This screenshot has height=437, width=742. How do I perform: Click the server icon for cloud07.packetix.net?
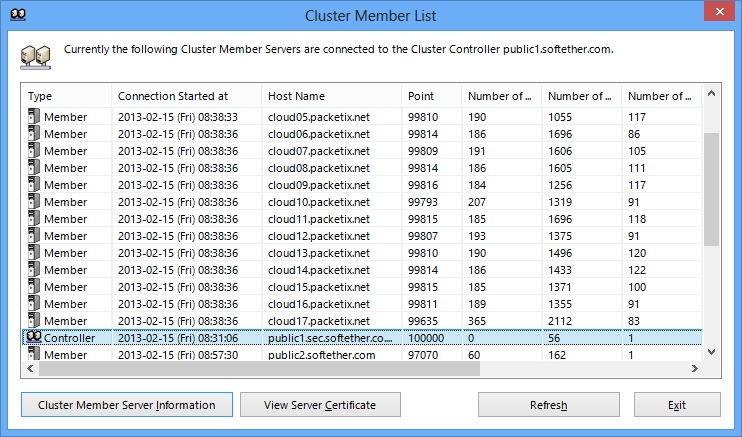[x=34, y=150]
